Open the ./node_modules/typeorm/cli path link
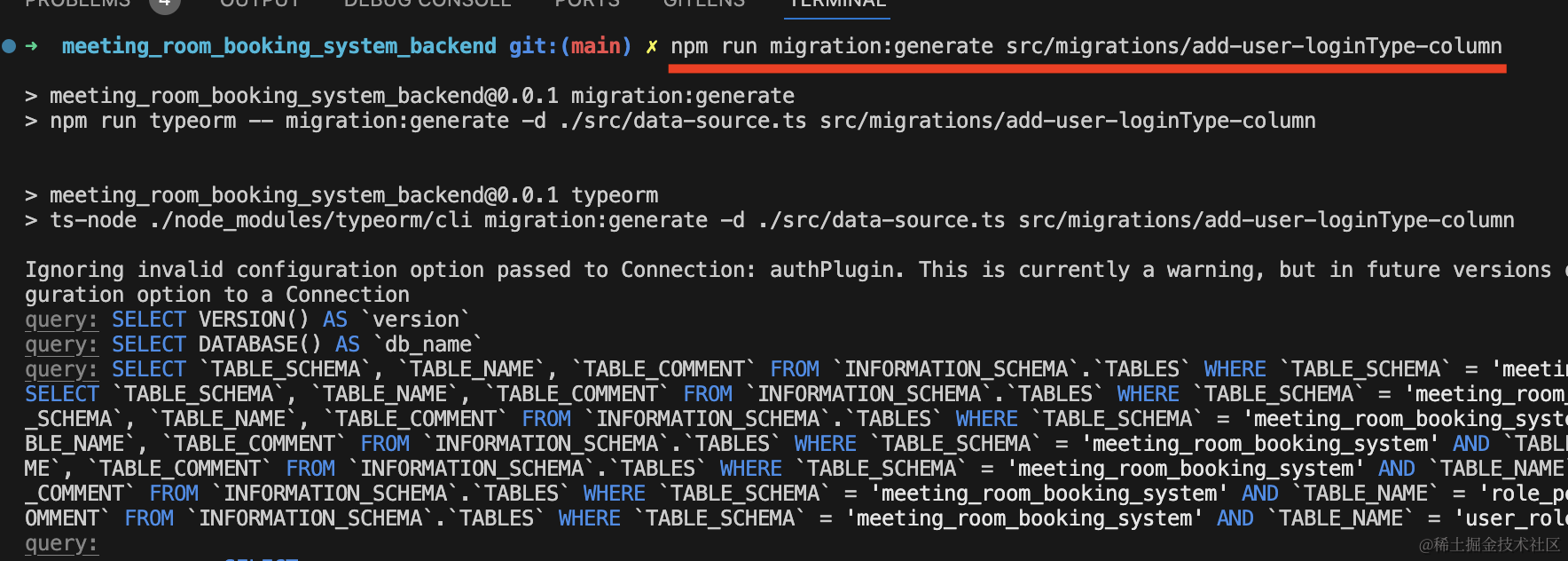Image resolution: width=1568 pixels, height=561 pixels. (310, 220)
